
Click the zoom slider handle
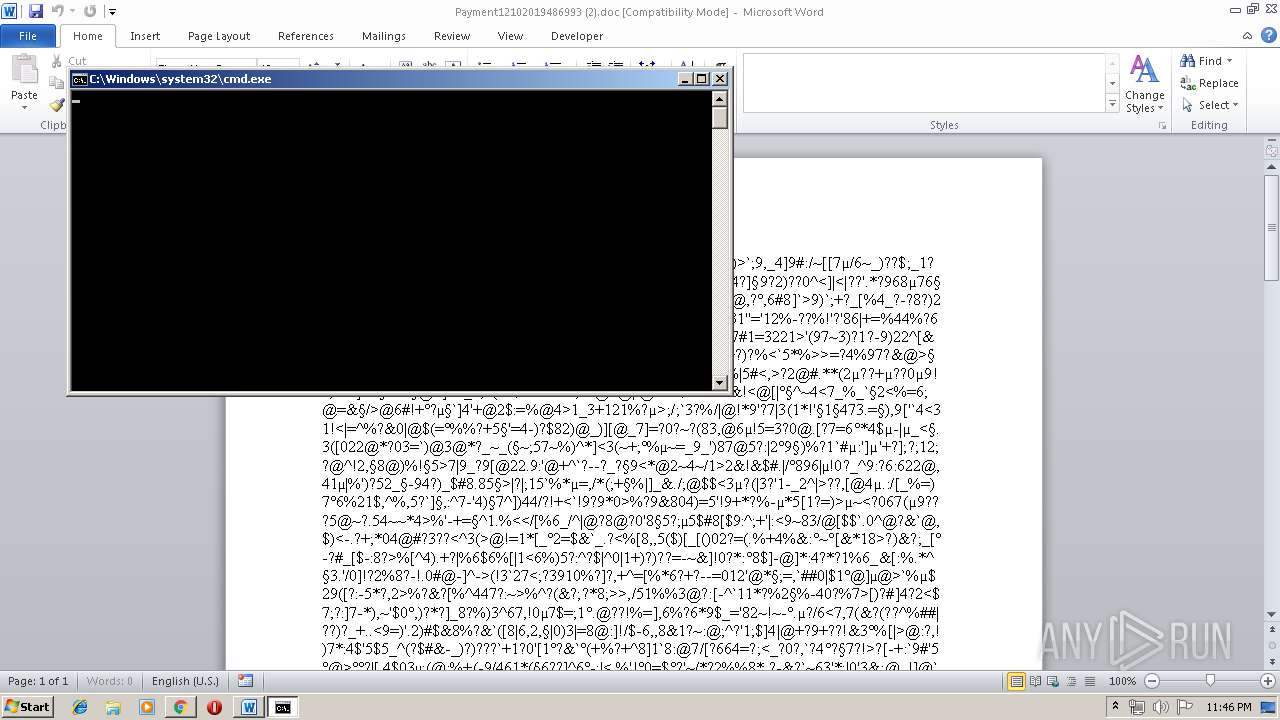[x=1210, y=681]
